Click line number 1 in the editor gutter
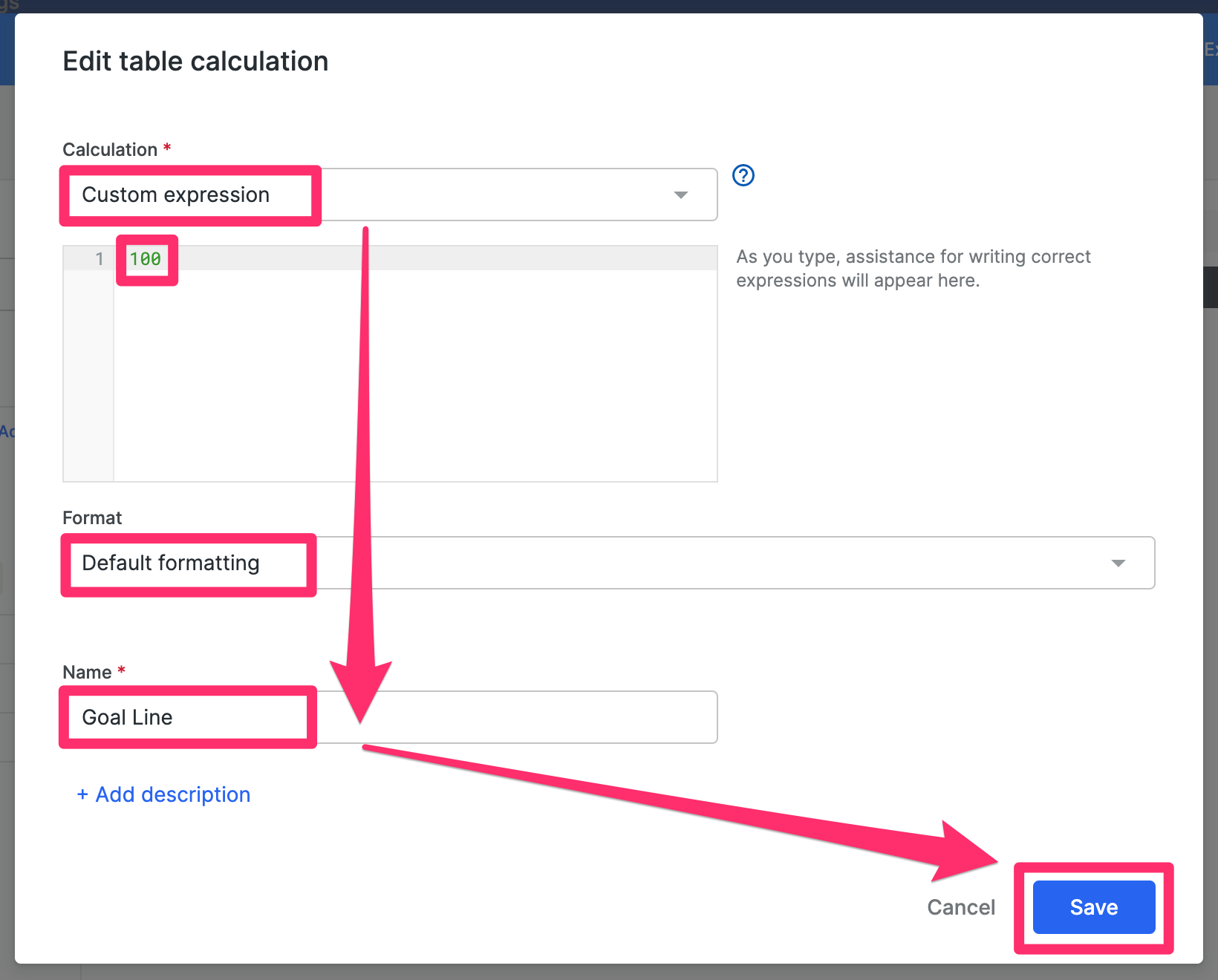Viewport: 1218px width, 980px height. [99, 259]
